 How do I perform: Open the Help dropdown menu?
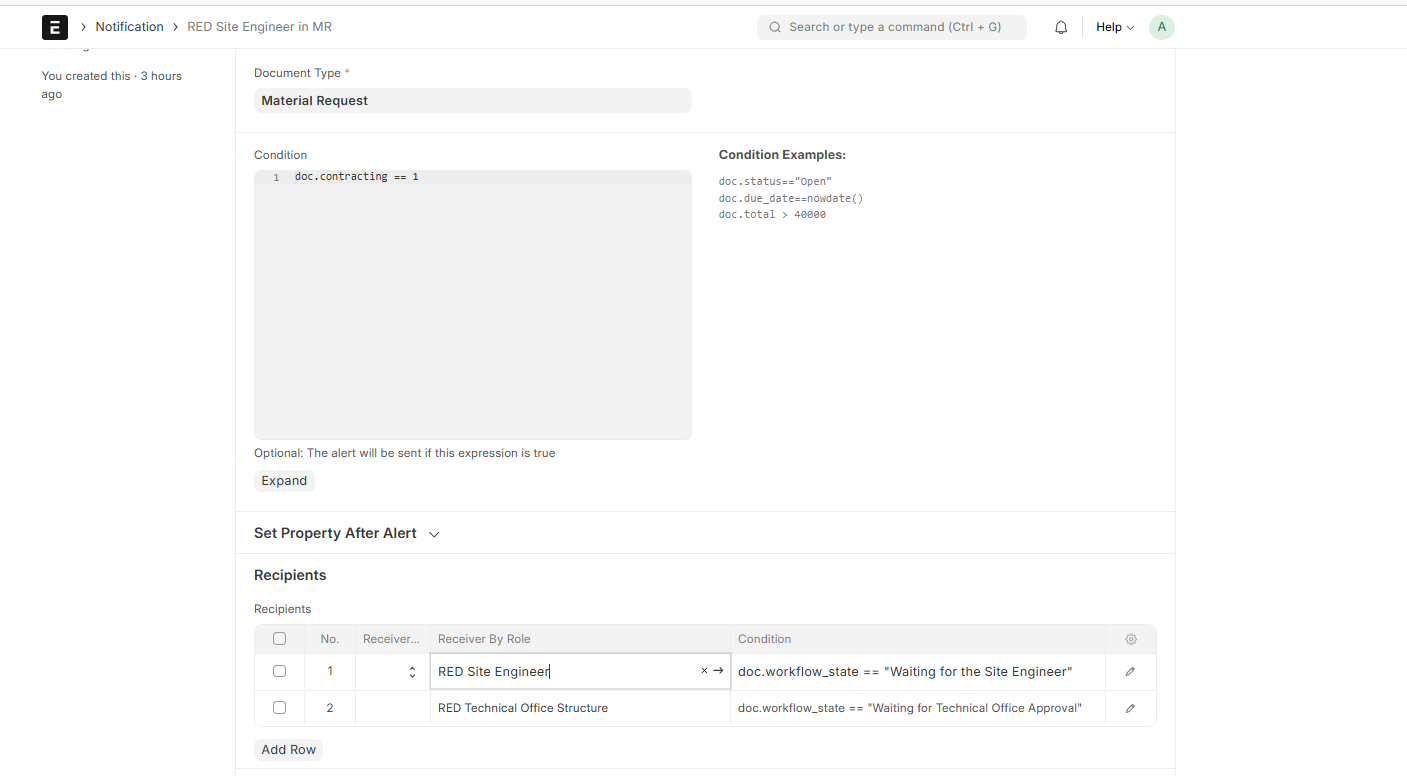[1114, 27]
